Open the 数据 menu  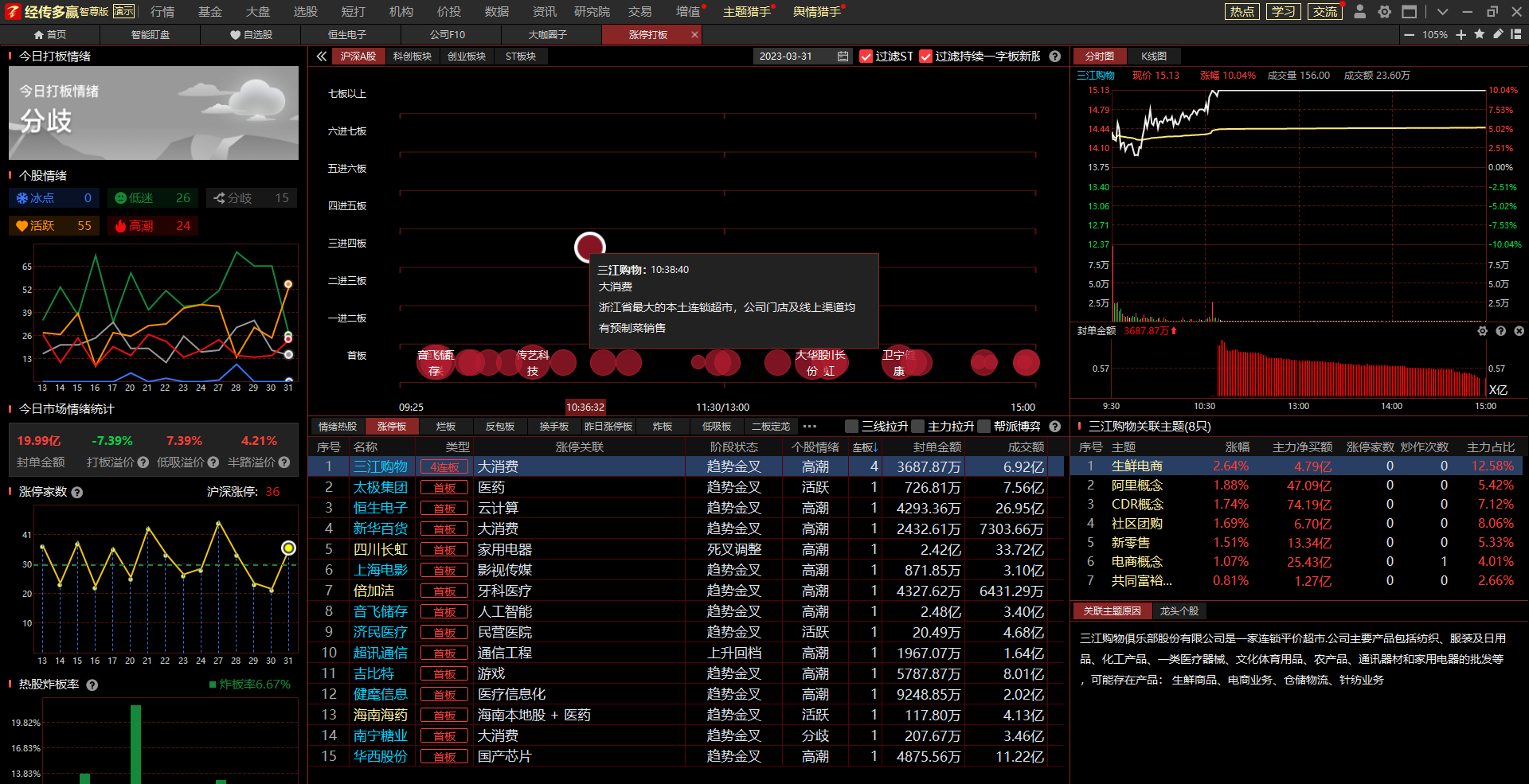(x=497, y=11)
